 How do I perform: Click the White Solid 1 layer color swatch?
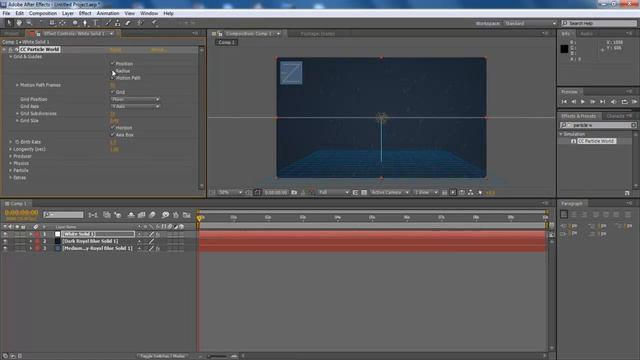point(58,234)
